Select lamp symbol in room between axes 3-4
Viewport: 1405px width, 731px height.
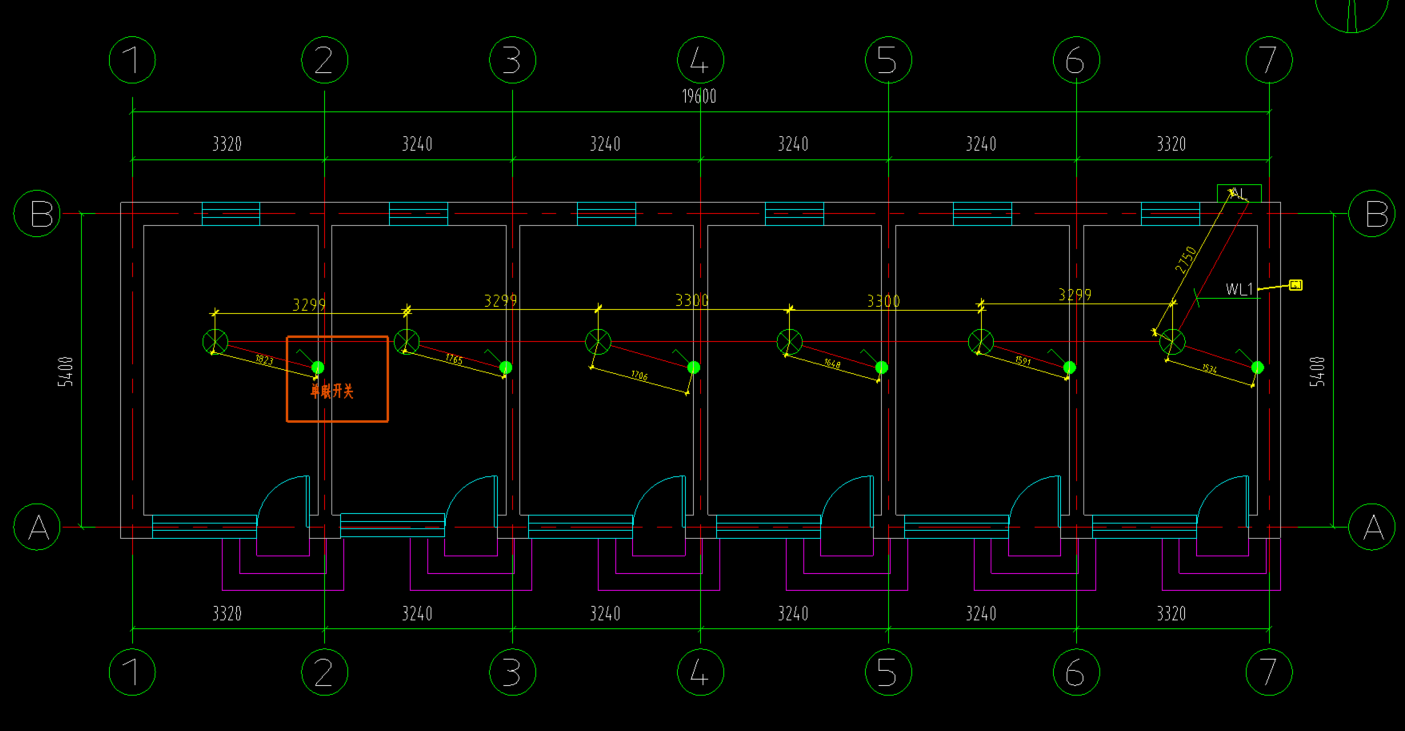(598, 342)
